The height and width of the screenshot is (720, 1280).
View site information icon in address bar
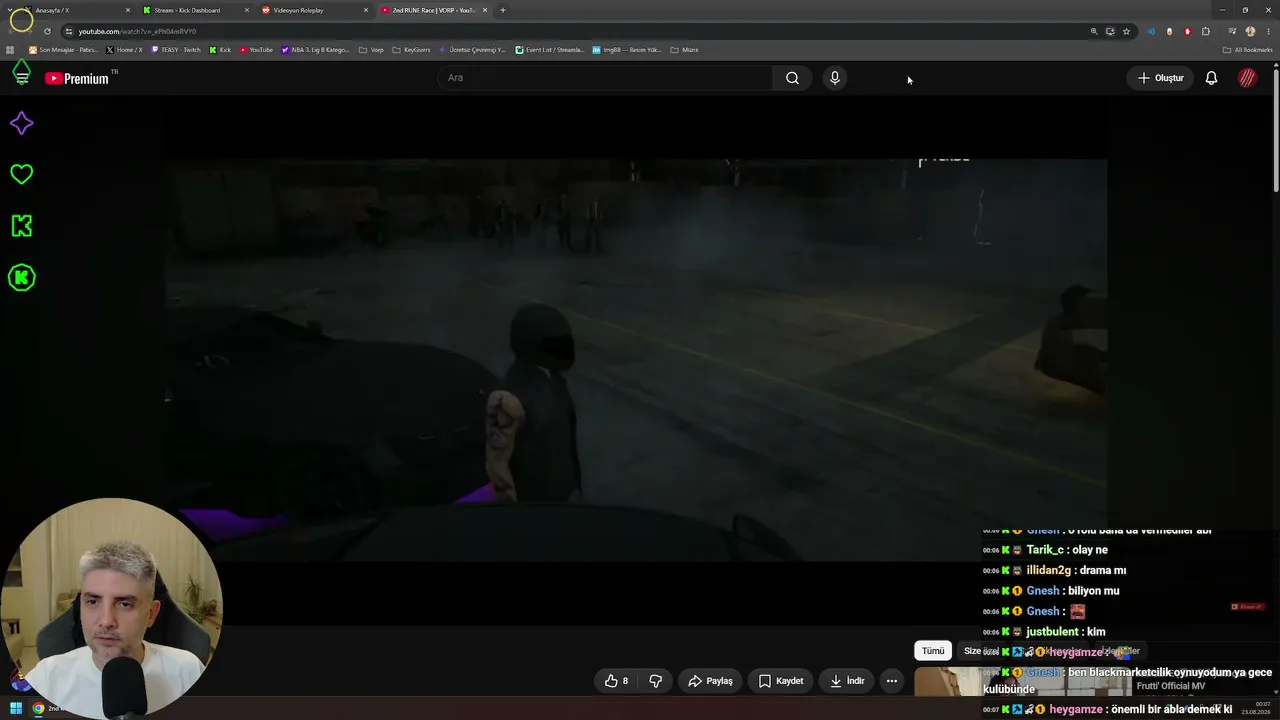(68, 31)
